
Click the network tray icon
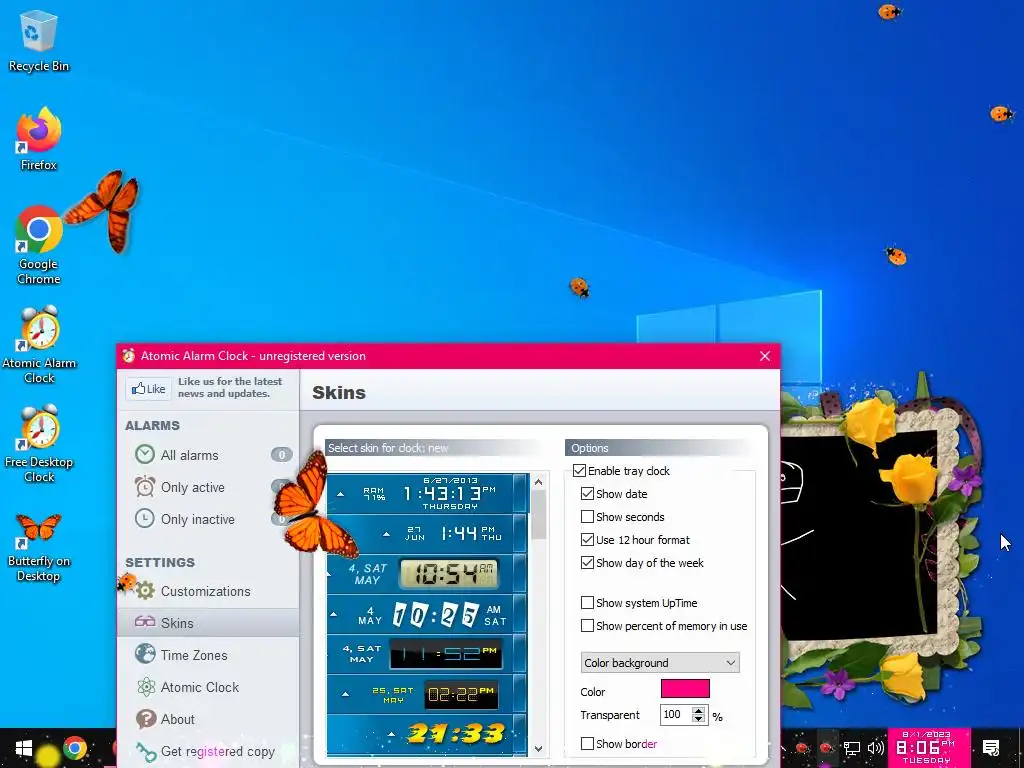point(852,748)
